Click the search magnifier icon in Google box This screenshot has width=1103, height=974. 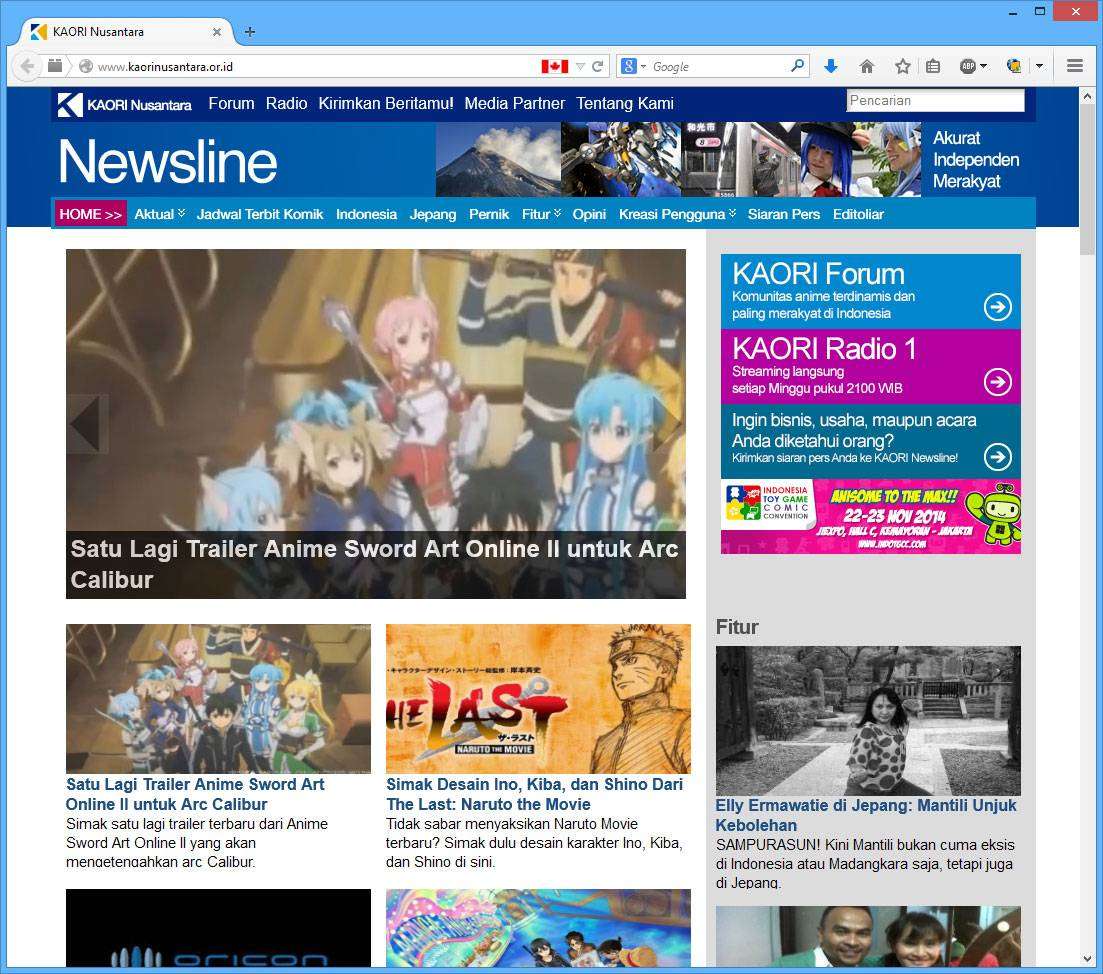click(x=797, y=65)
